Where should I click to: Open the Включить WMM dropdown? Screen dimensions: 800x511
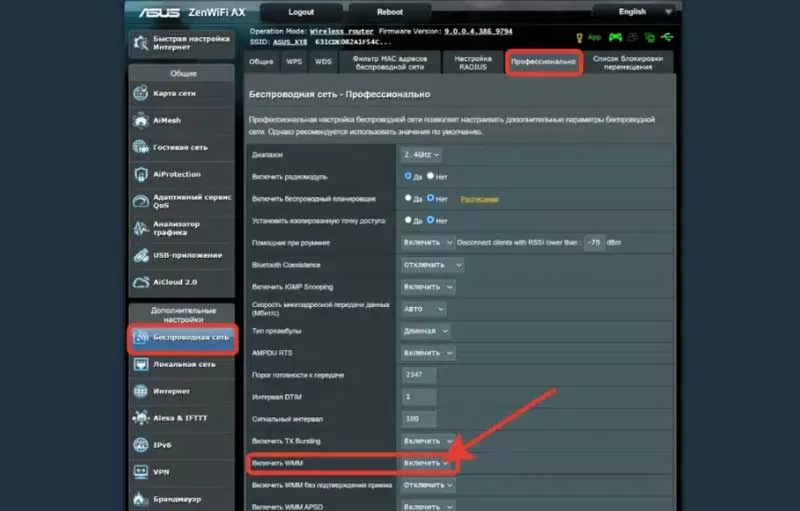click(x=426, y=463)
